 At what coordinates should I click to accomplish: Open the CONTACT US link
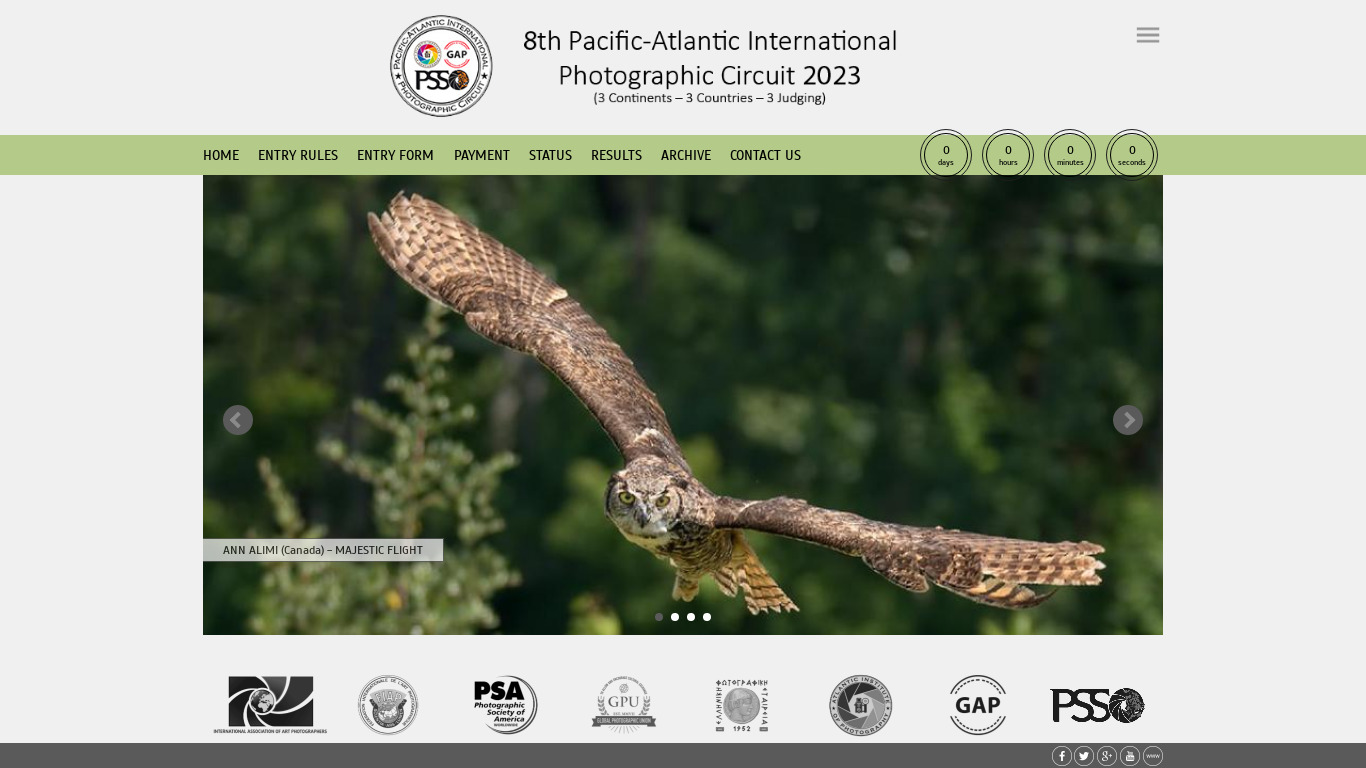[x=765, y=155]
